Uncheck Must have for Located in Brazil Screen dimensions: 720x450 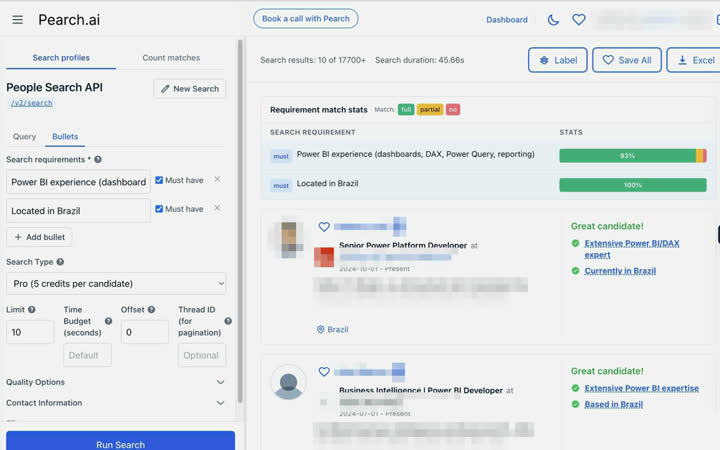coord(159,209)
